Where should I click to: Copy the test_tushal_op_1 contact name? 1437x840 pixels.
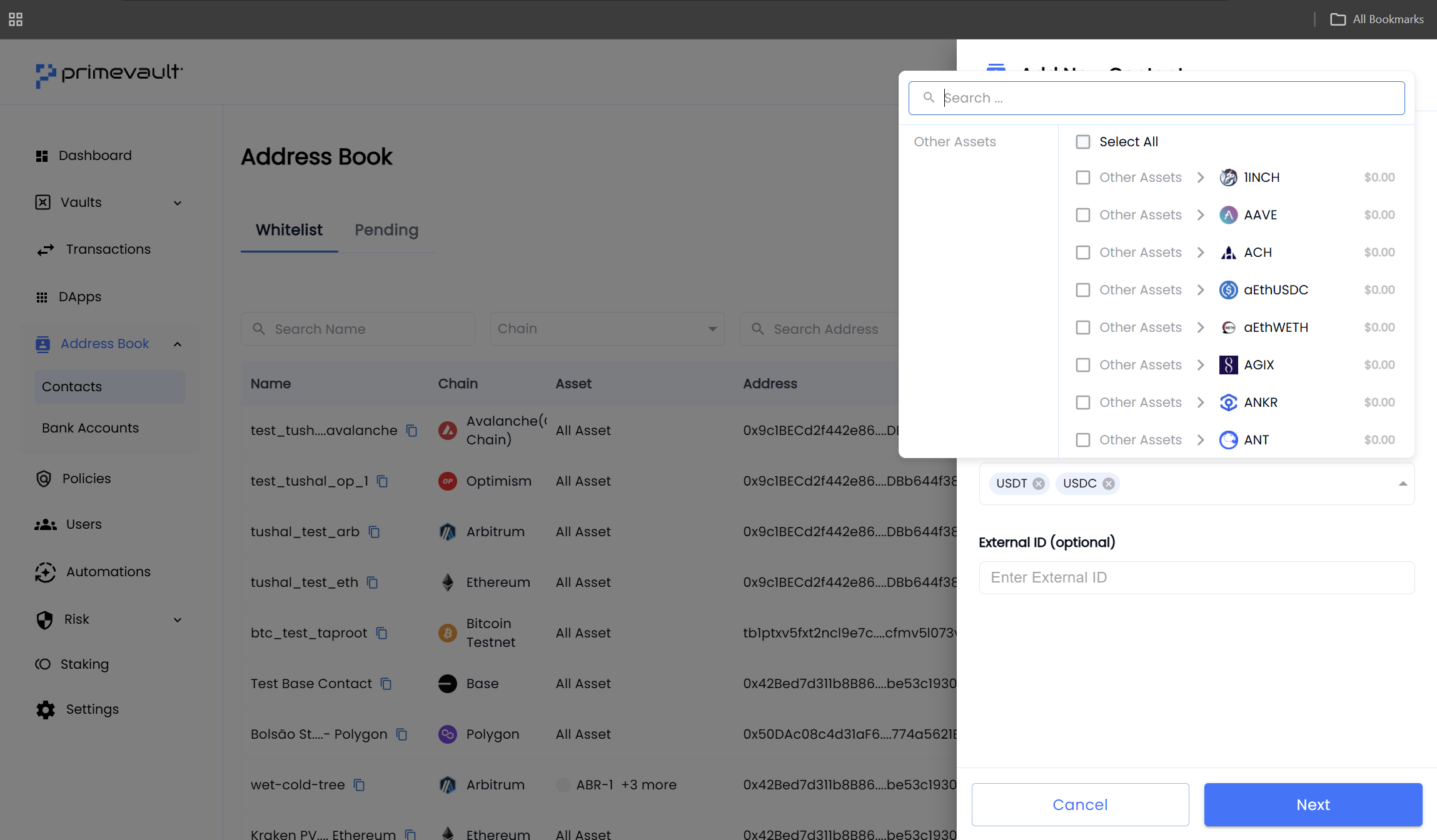383,481
